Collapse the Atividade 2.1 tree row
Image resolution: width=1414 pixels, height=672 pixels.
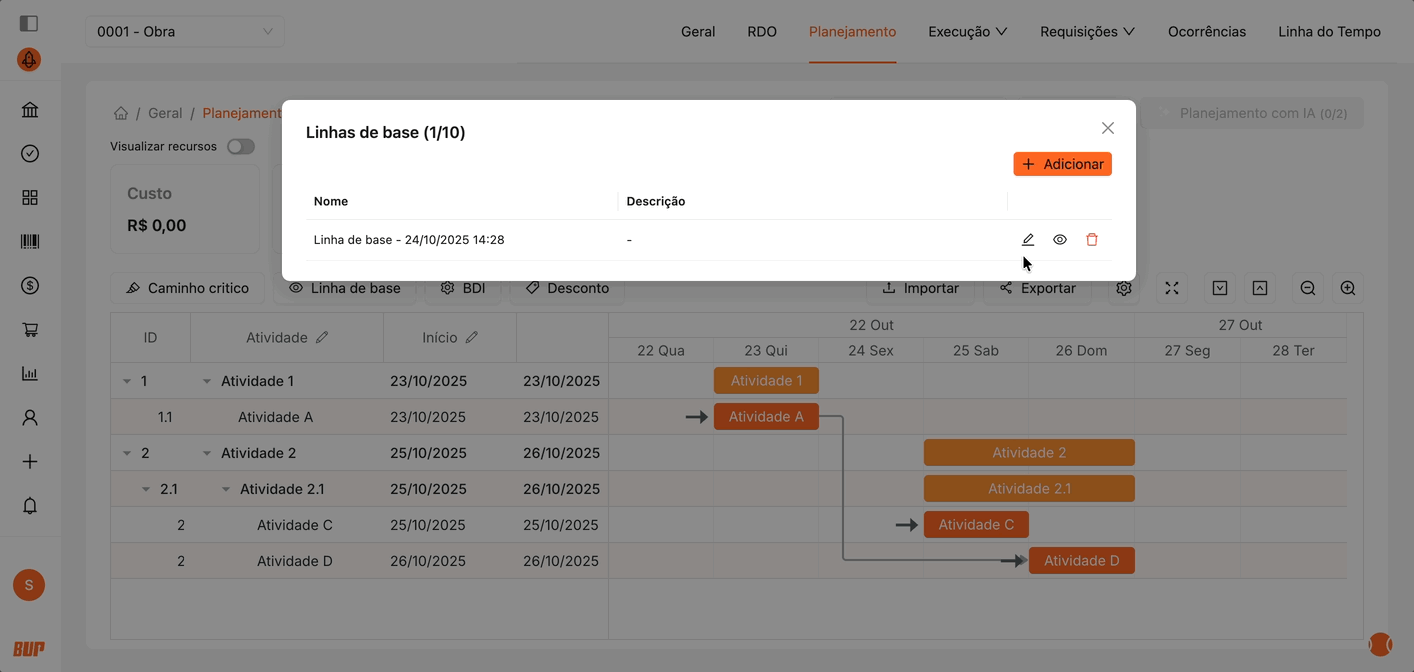[226, 489]
